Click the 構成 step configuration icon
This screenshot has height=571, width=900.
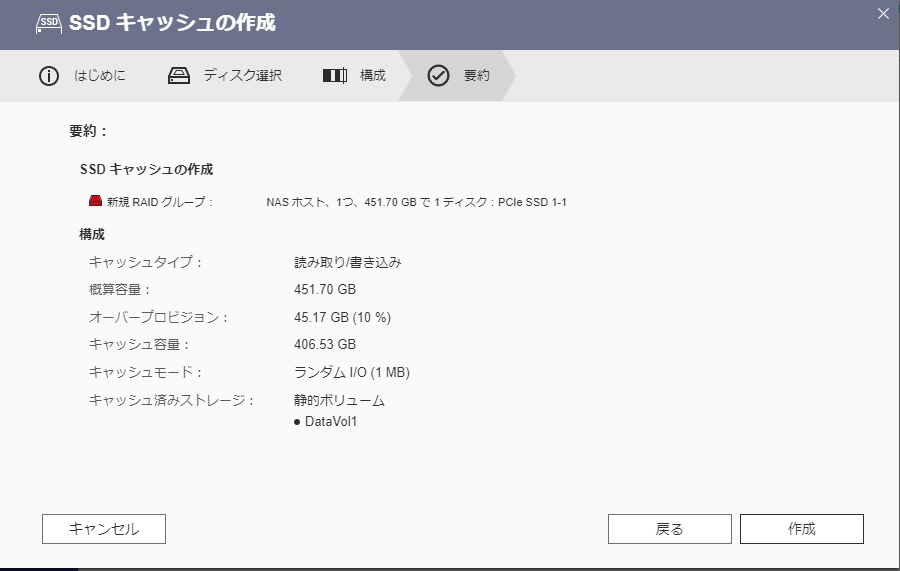tap(335, 76)
